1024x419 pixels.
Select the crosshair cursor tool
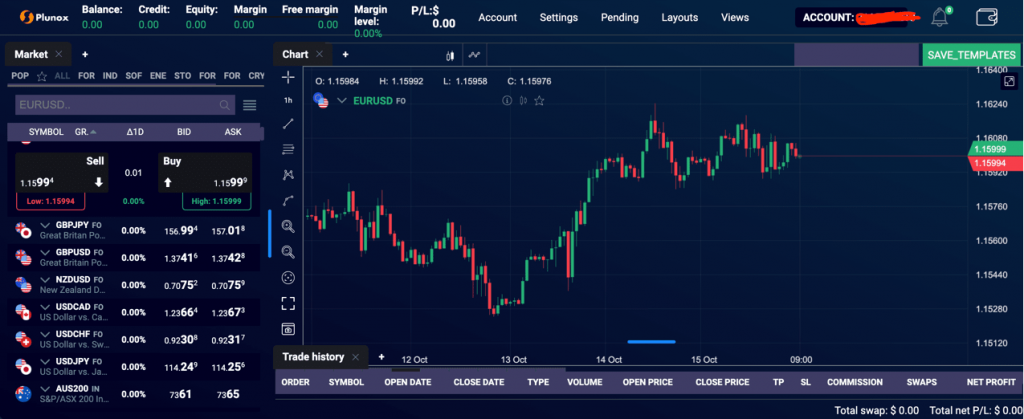pos(288,77)
